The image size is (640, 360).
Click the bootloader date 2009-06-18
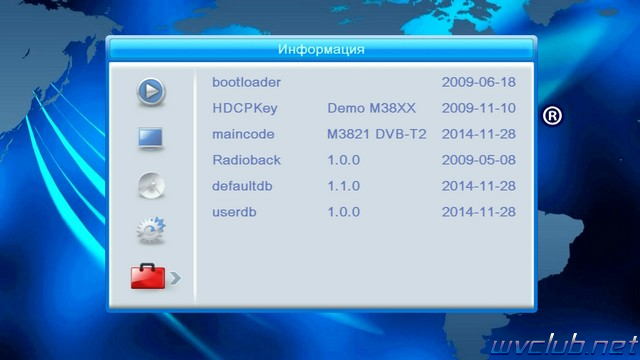478,82
